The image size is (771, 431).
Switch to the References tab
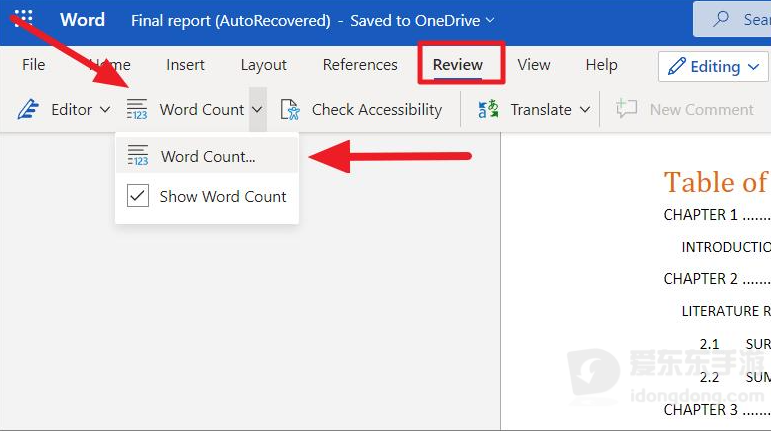(360, 64)
